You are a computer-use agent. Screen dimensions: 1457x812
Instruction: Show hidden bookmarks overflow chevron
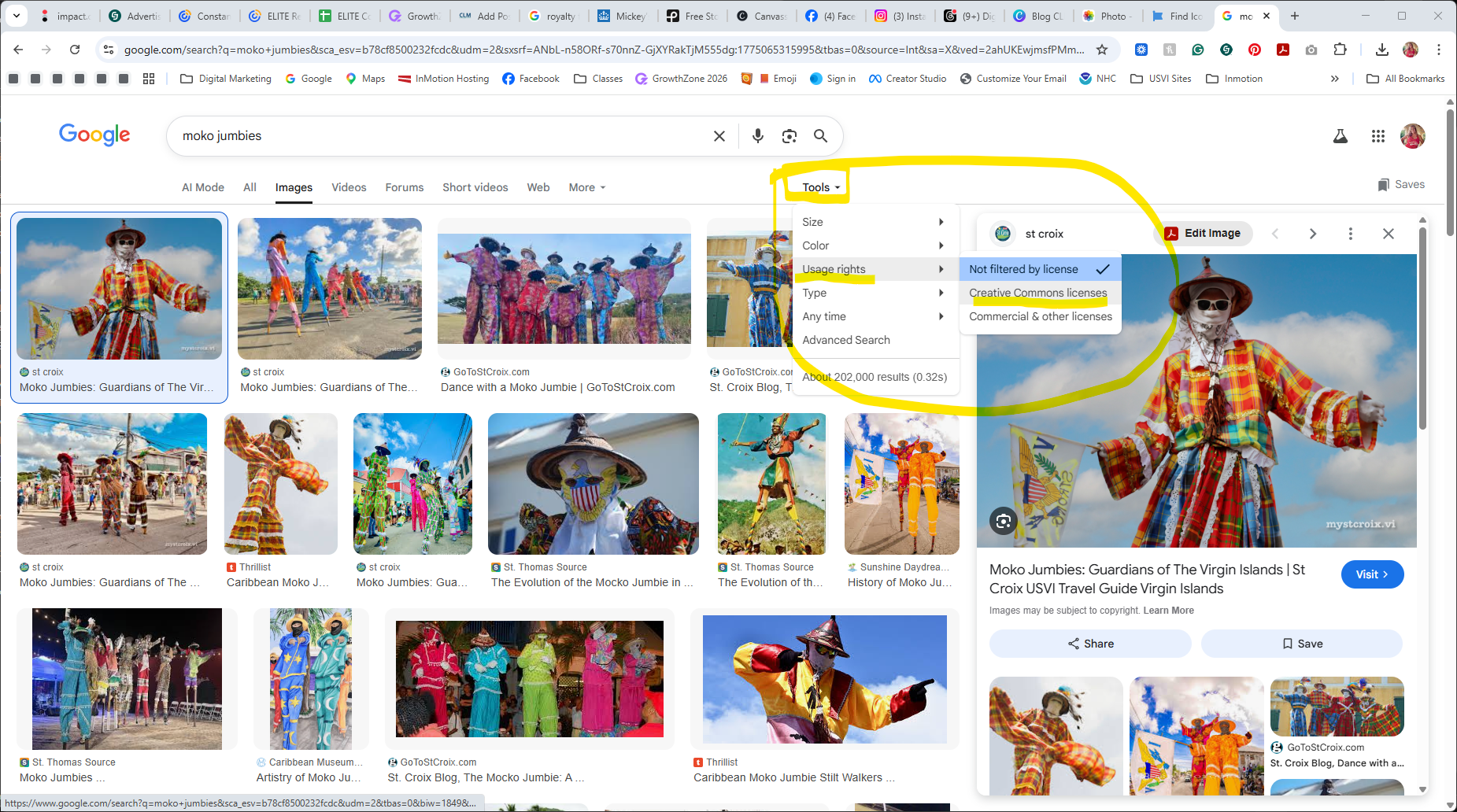(1334, 79)
